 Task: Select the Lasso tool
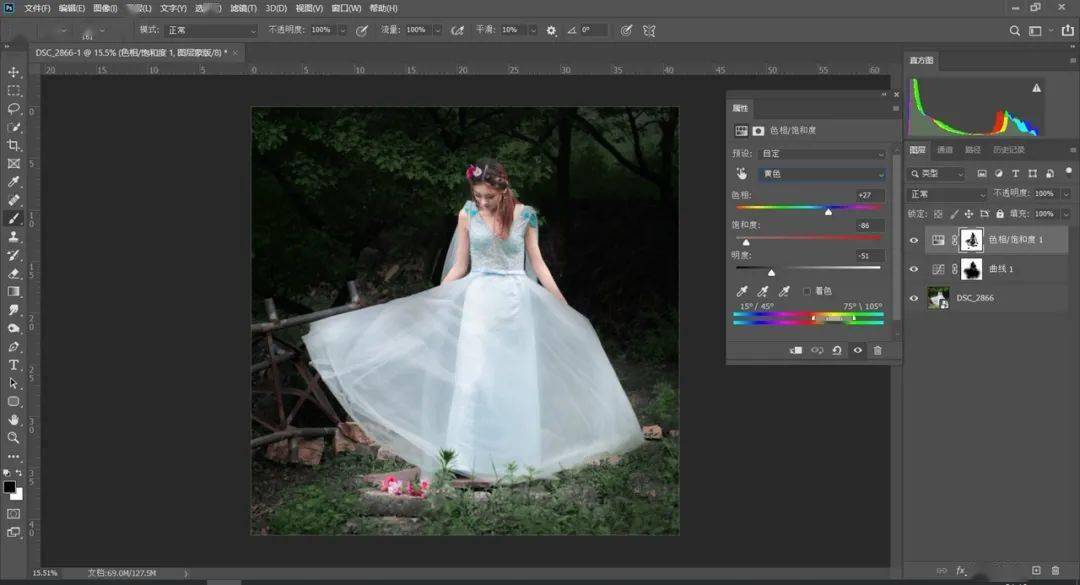[x=14, y=108]
